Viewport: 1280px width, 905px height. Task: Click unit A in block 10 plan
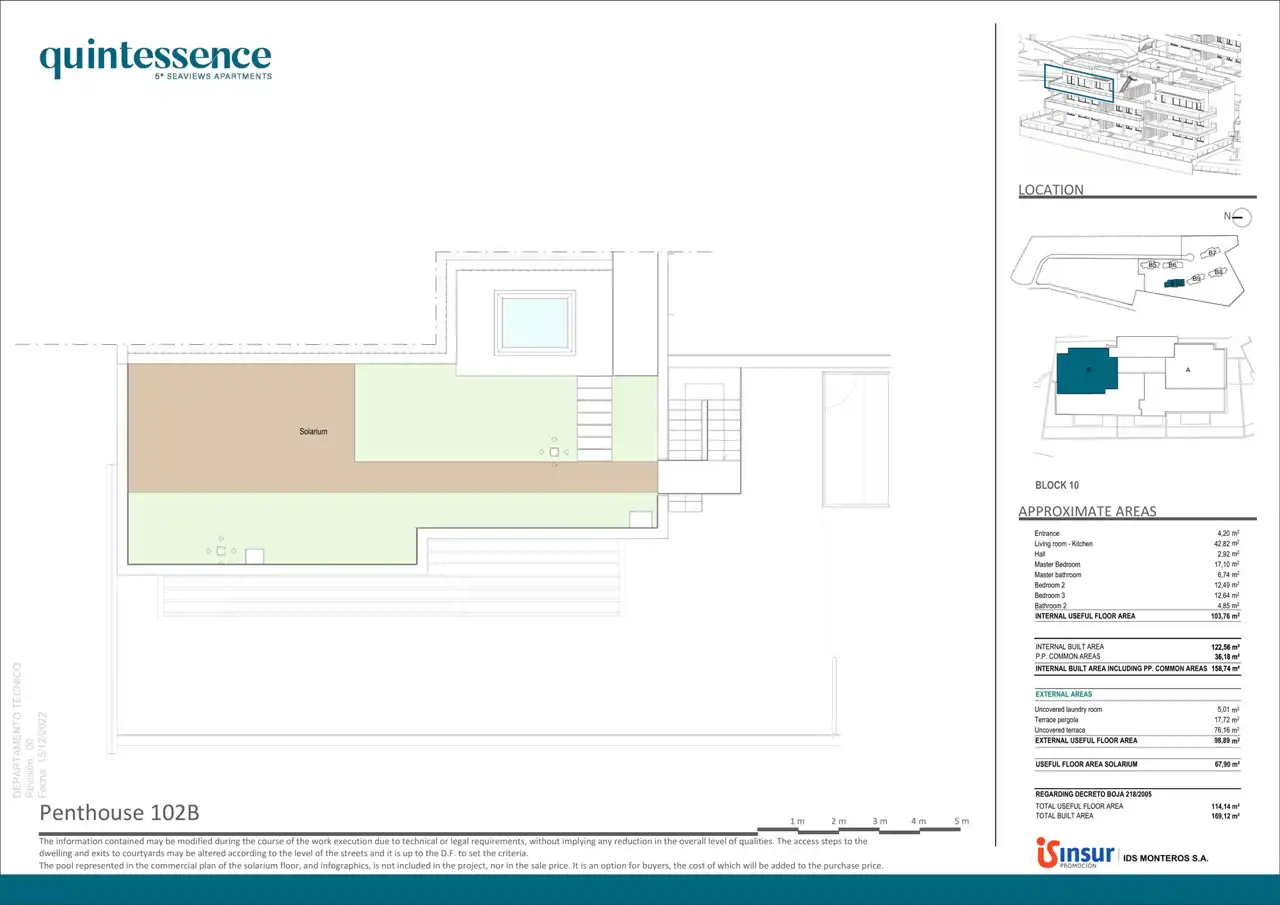pyautogui.click(x=1188, y=369)
